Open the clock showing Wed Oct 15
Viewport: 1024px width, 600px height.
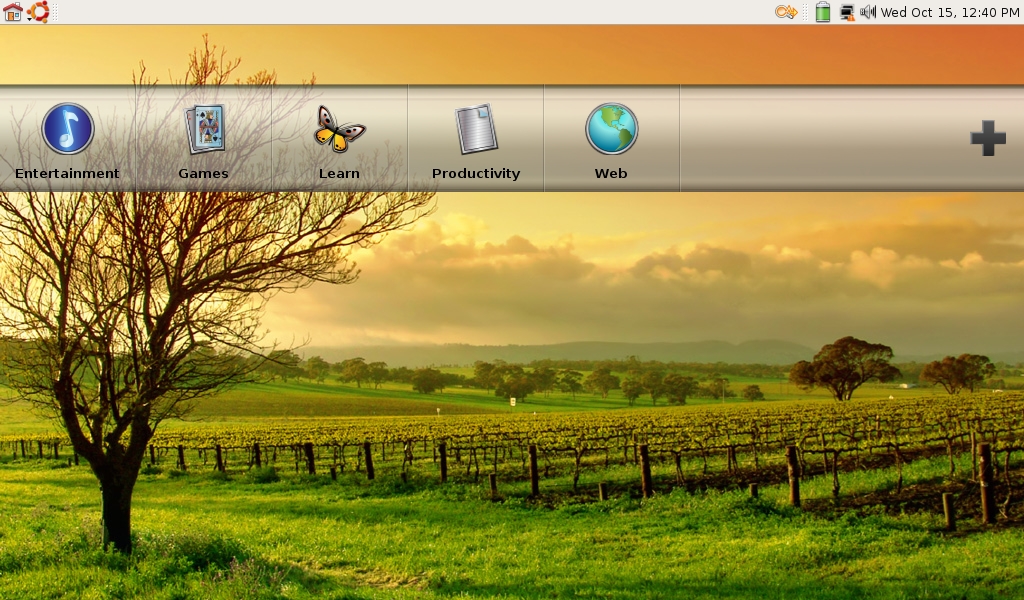click(950, 12)
